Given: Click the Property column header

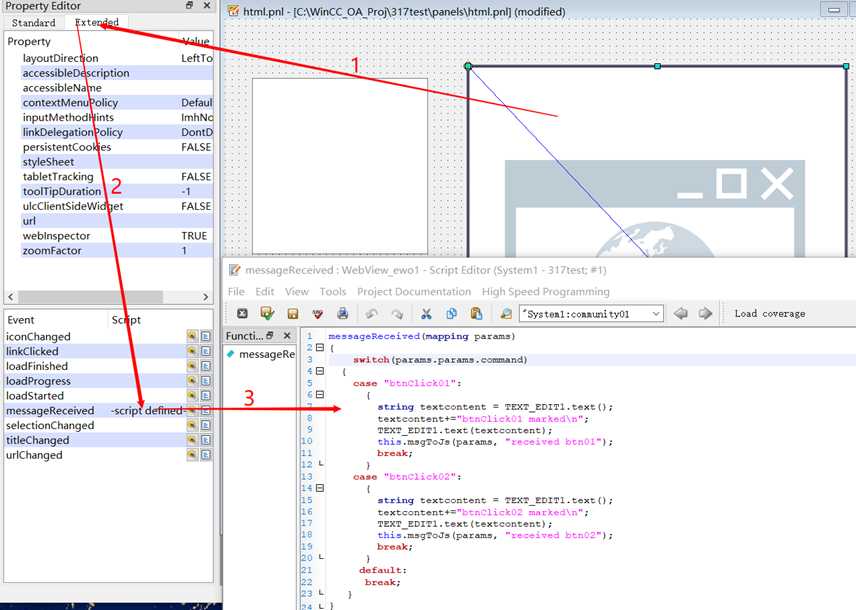Looking at the screenshot, I should tap(29, 42).
